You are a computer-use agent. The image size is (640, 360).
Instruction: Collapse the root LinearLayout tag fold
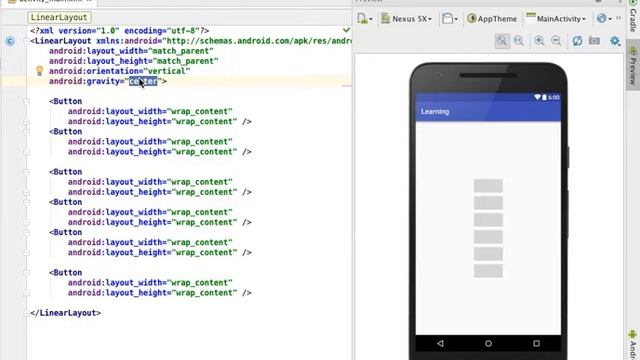[26, 41]
